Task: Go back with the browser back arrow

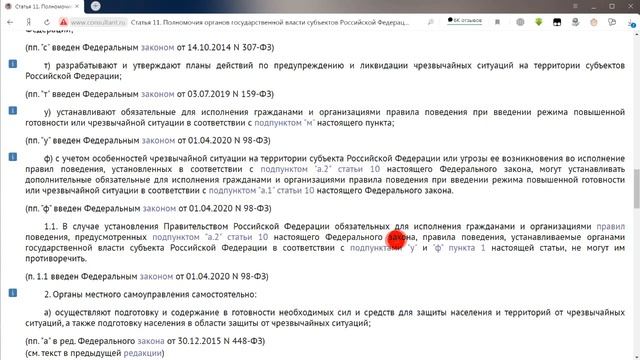Action: pyautogui.click(x=10, y=22)
